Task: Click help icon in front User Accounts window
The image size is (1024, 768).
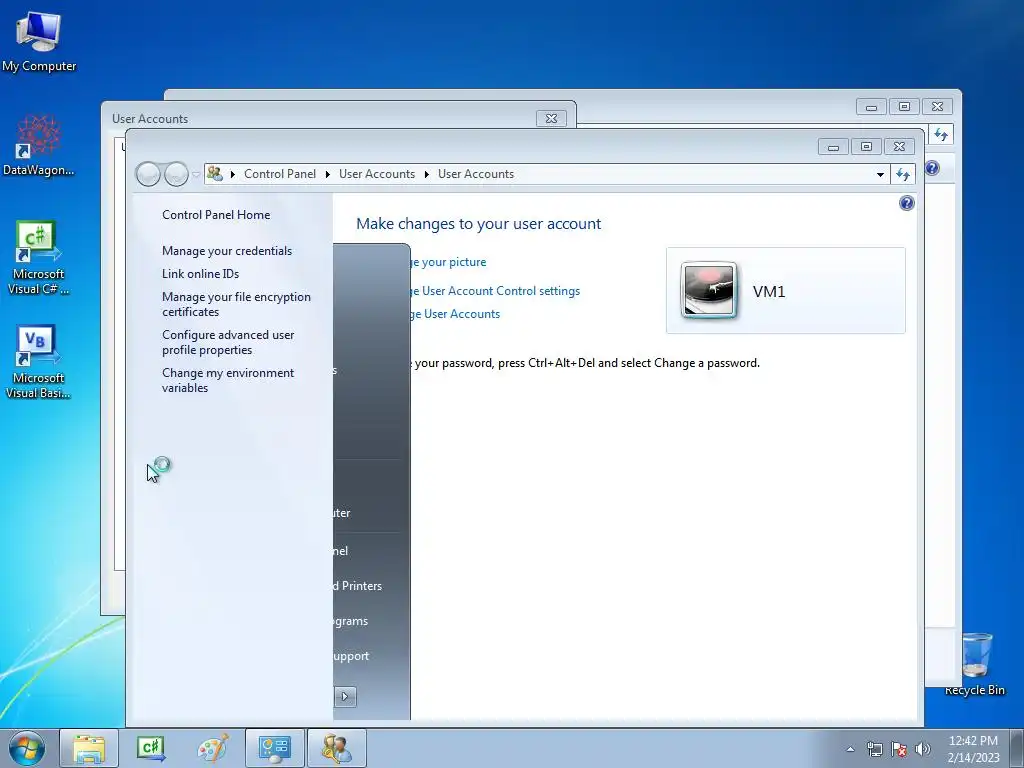Action: (906, 203)
